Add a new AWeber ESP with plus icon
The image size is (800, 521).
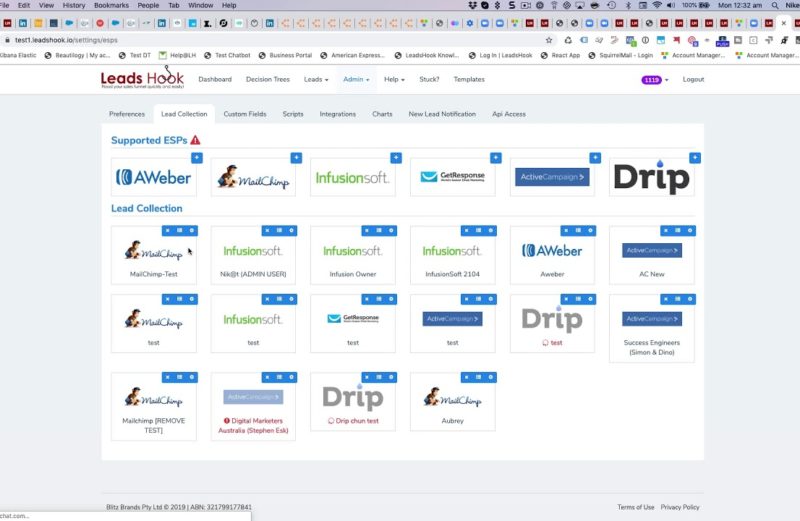pos(197,158)
